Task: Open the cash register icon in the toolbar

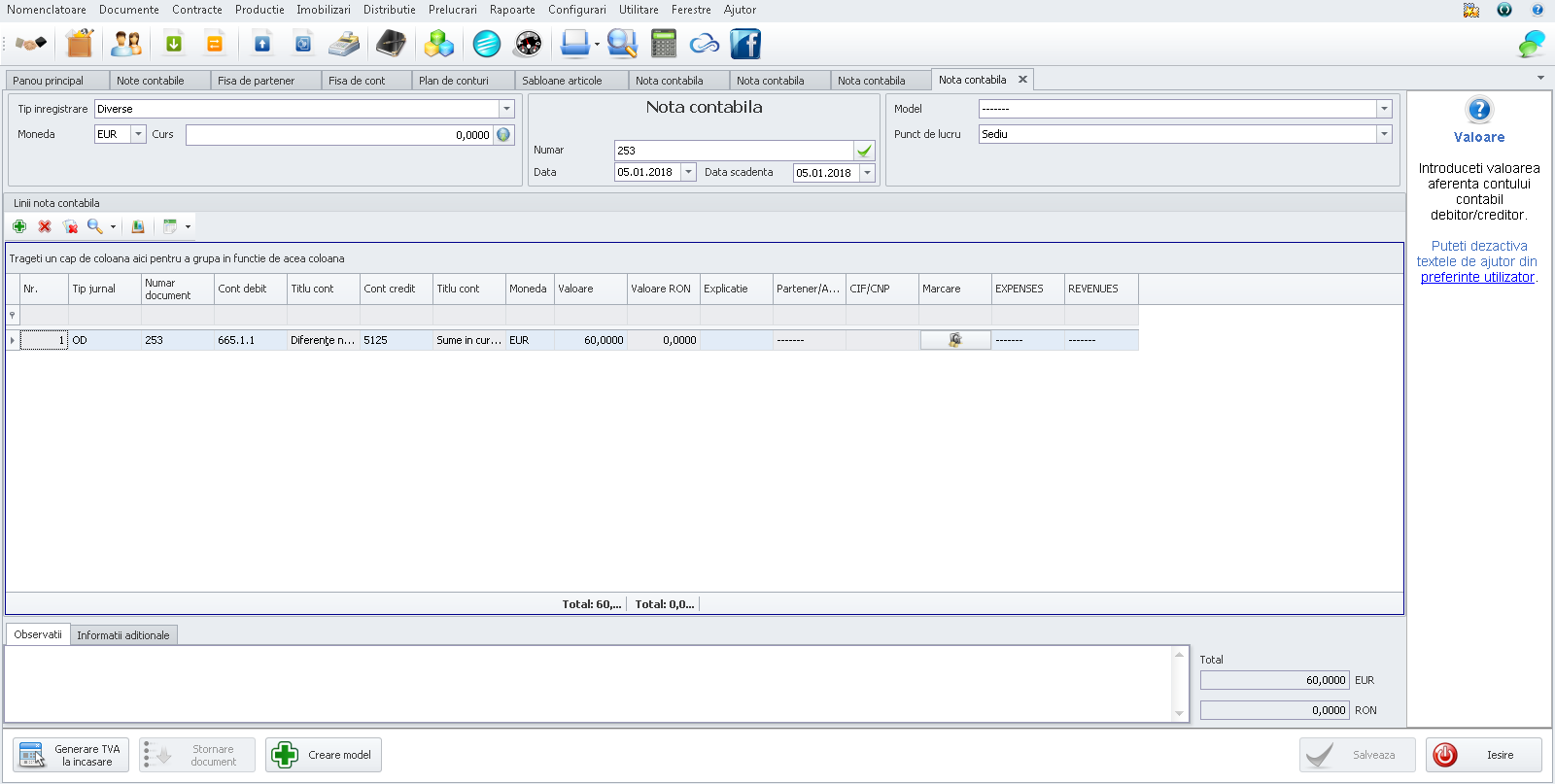Action: [x=343, y=44]
